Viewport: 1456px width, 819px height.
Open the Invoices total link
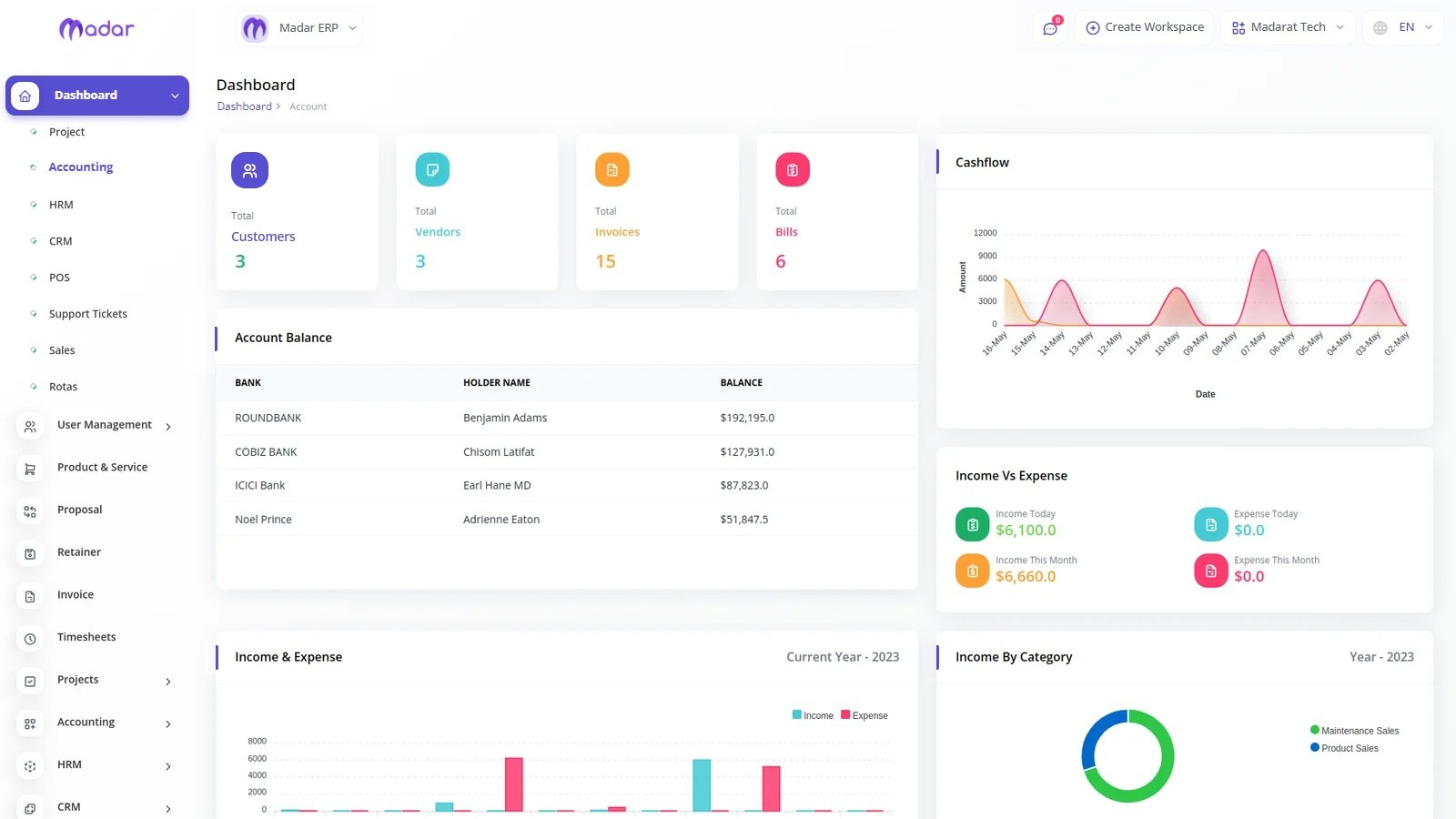(x=617, y=232)
